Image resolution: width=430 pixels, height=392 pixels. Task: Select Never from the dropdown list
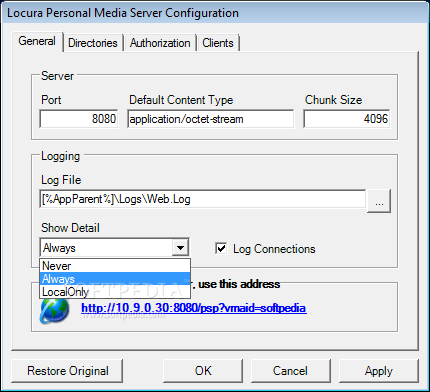pyautogui.click(x=115, y=266)
